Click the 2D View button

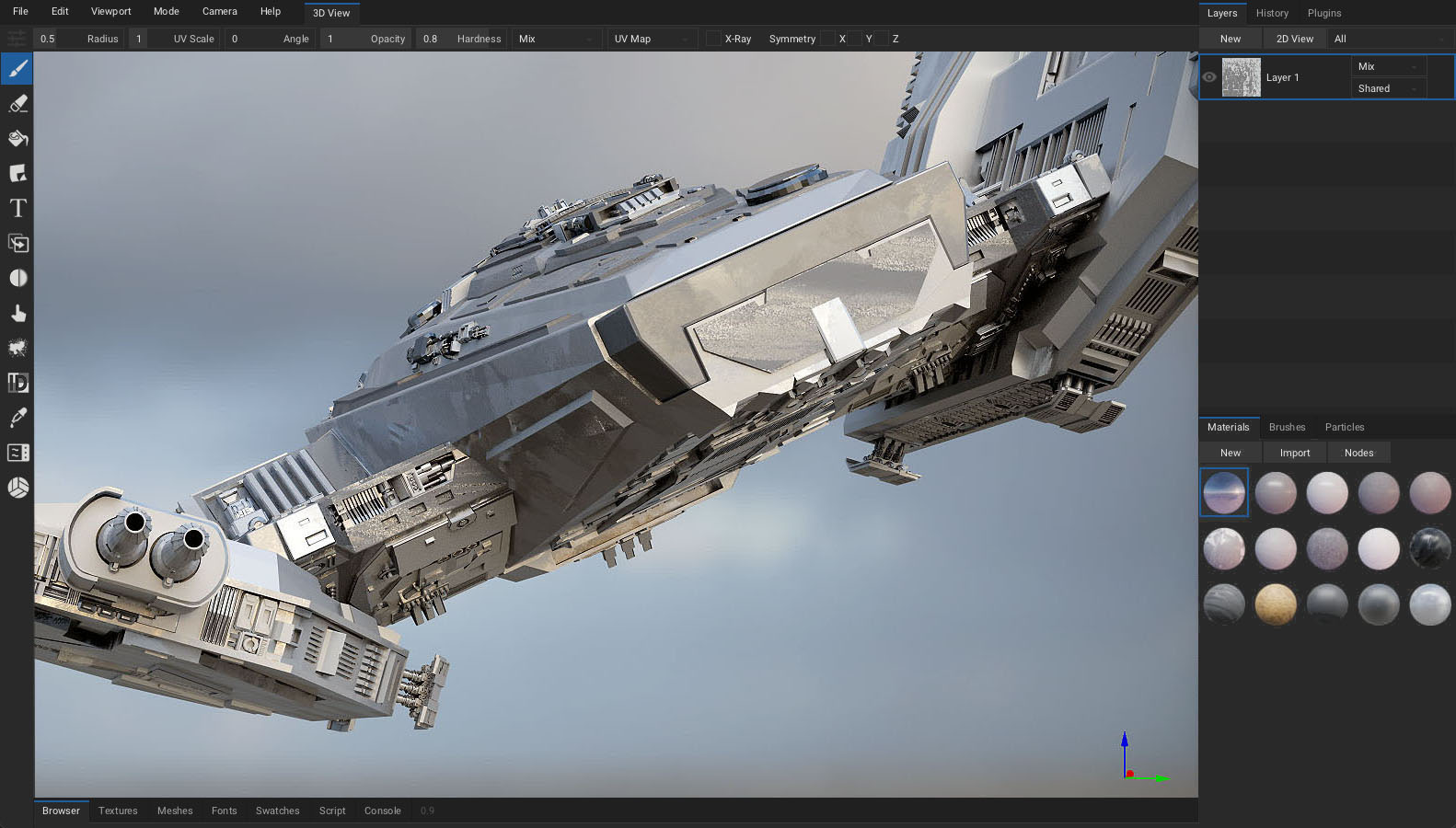coord(1294,39)
